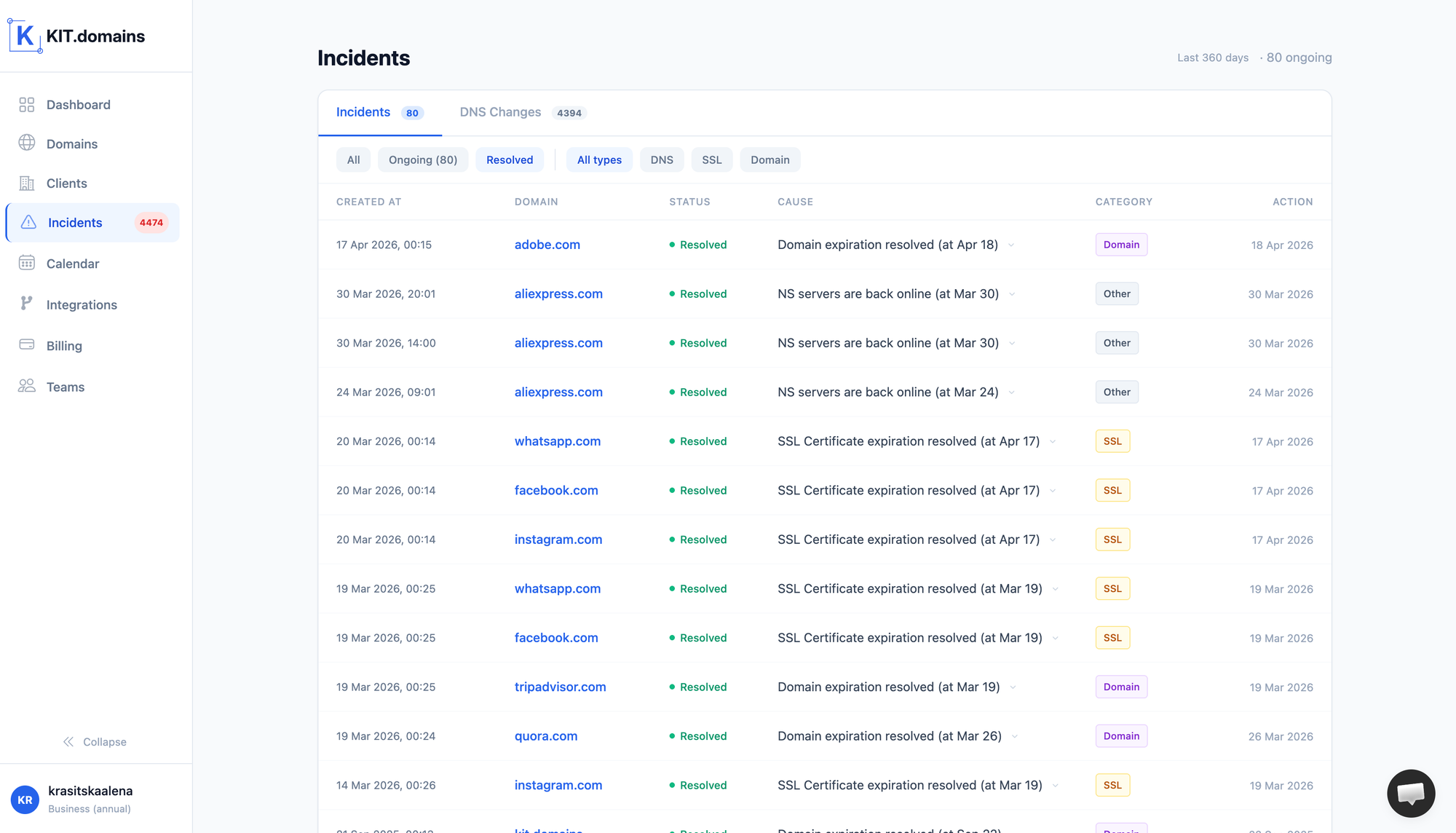
Task: Filter incidents by Domain type
Action: click(770, 160)
